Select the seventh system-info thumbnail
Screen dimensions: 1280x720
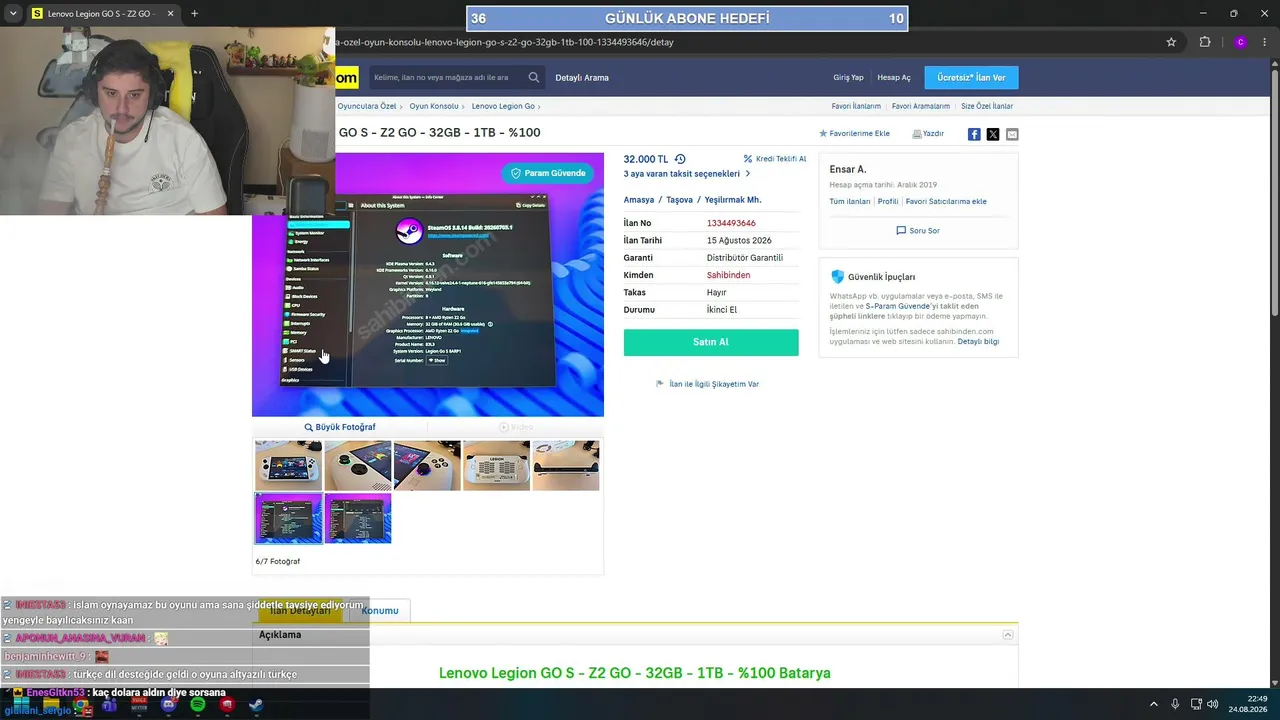tap(358, 518)
